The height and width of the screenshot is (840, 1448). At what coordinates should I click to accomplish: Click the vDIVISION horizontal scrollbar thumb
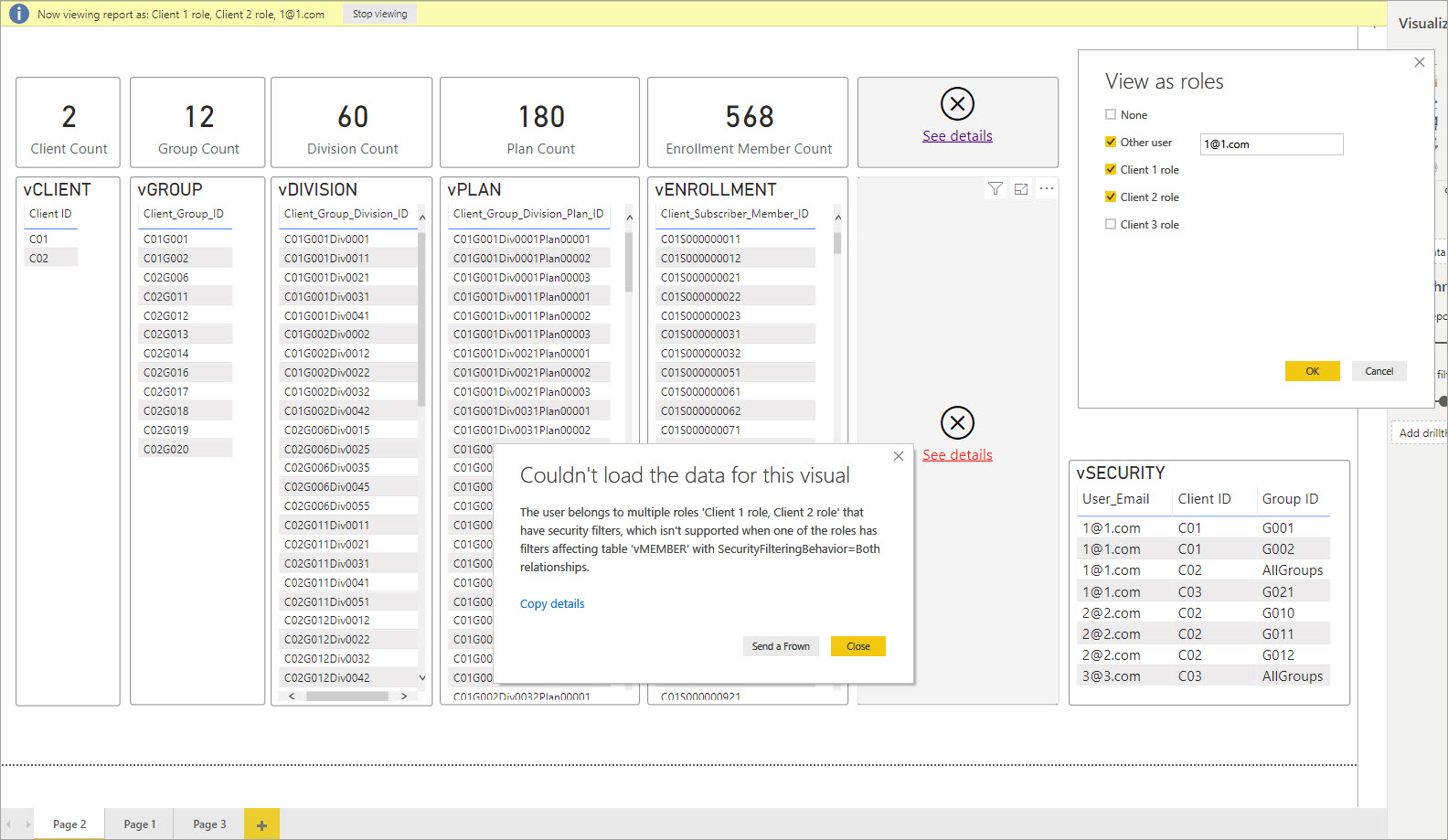(347, 696)
